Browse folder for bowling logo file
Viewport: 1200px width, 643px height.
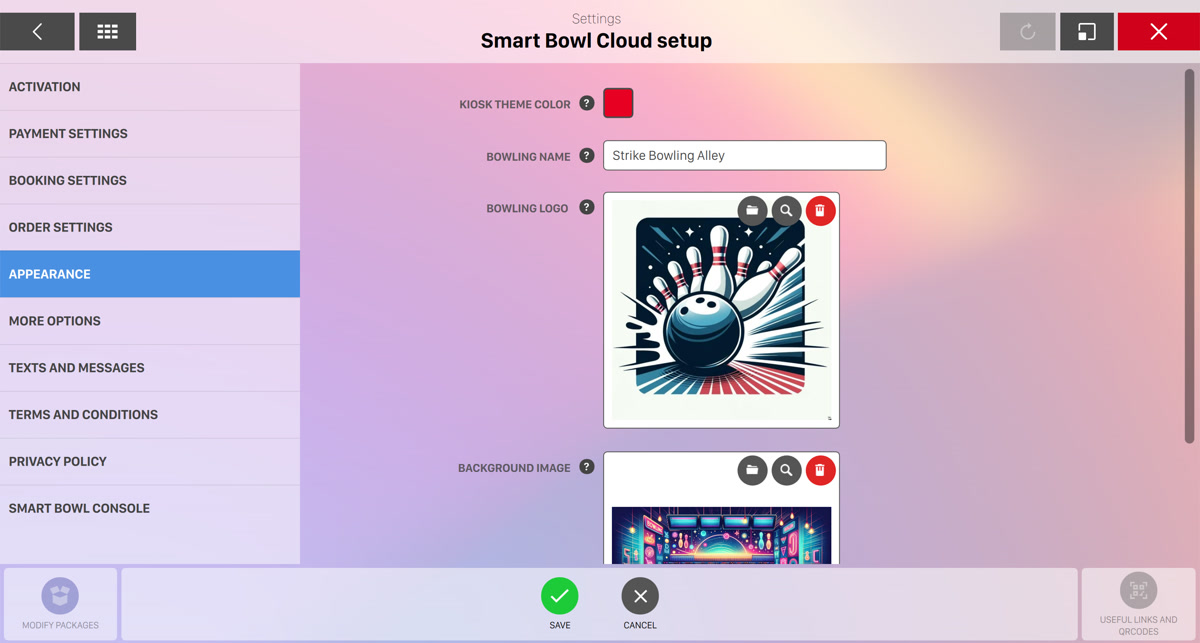(x=752, y=210)
